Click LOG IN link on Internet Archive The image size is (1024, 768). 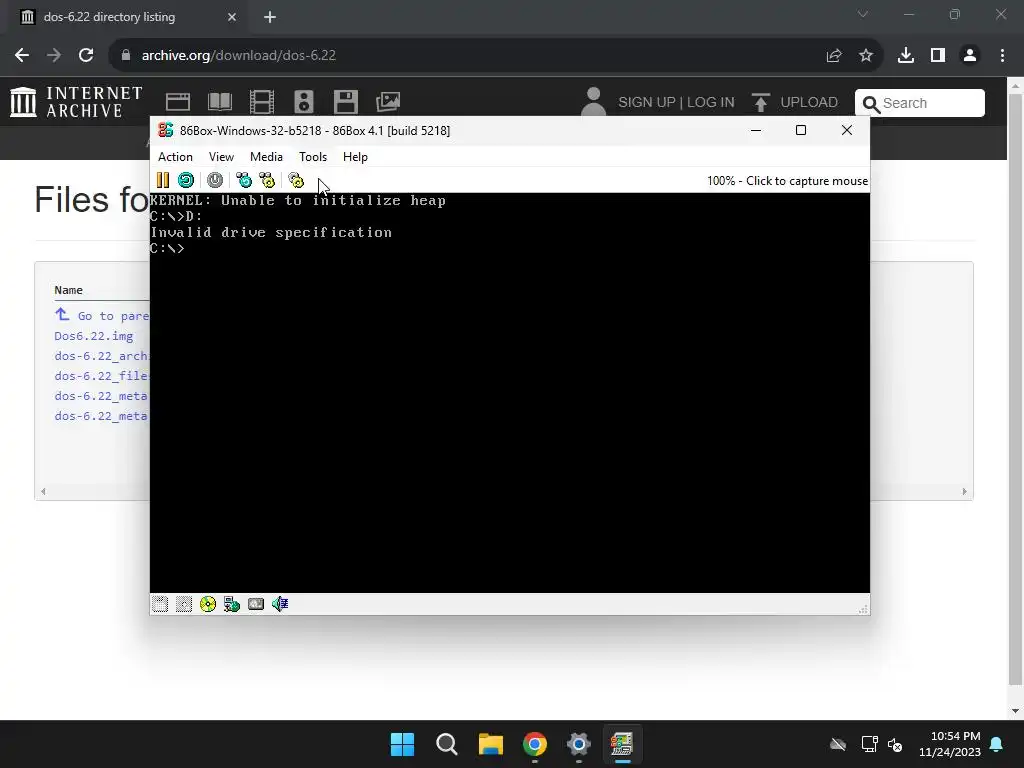[x=711, y=103]
